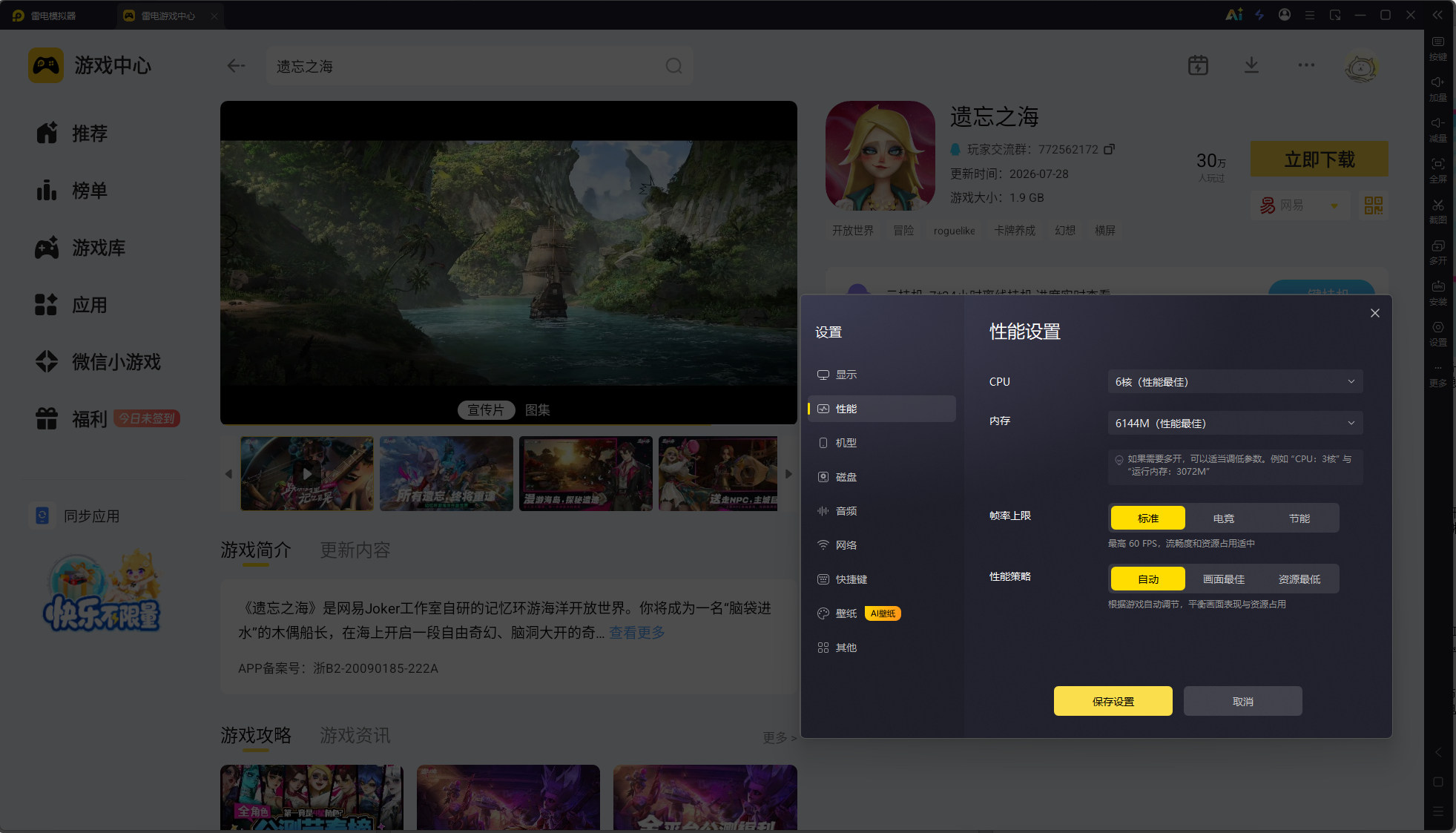1456x833 pixels.
Task: Go back using the back arrow
Action: [x=236, y=66]
